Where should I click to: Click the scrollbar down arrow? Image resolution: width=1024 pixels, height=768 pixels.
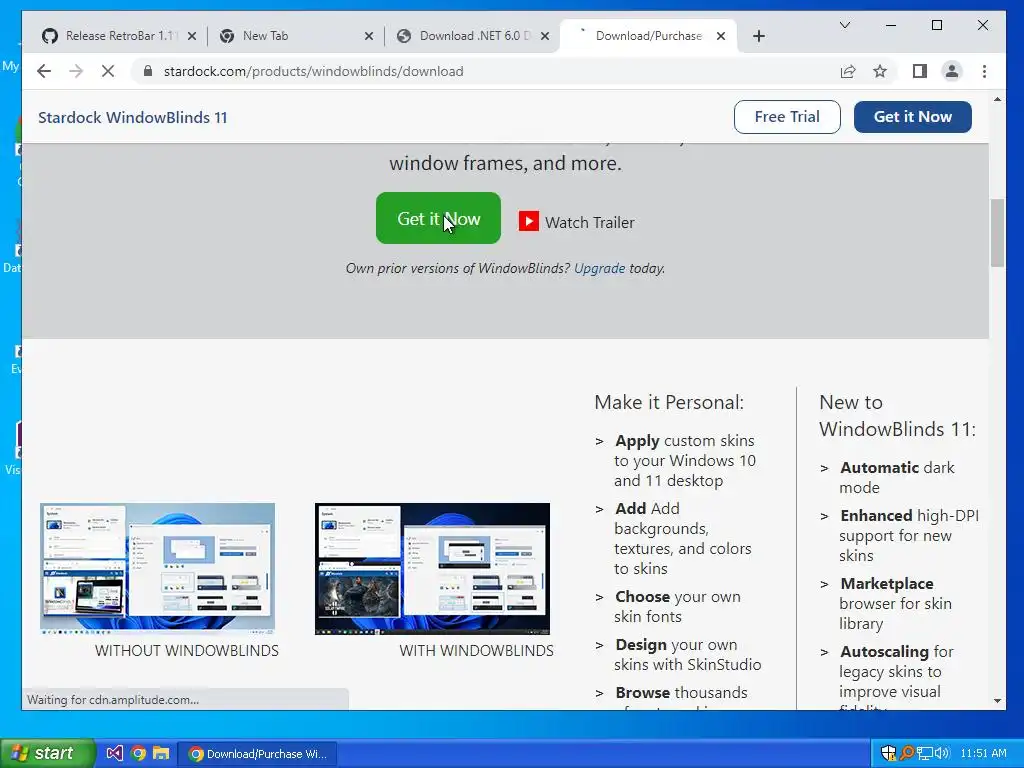(x=997, y=701)
